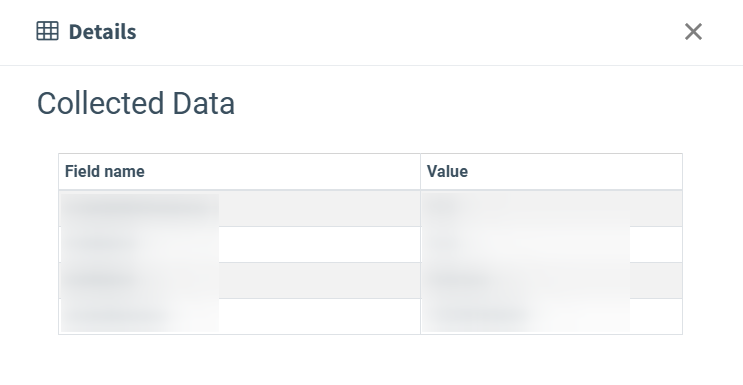Click the Details title text
Viewport: 743px width, 385px height.
pyautogui.click(x=102, y=32)
